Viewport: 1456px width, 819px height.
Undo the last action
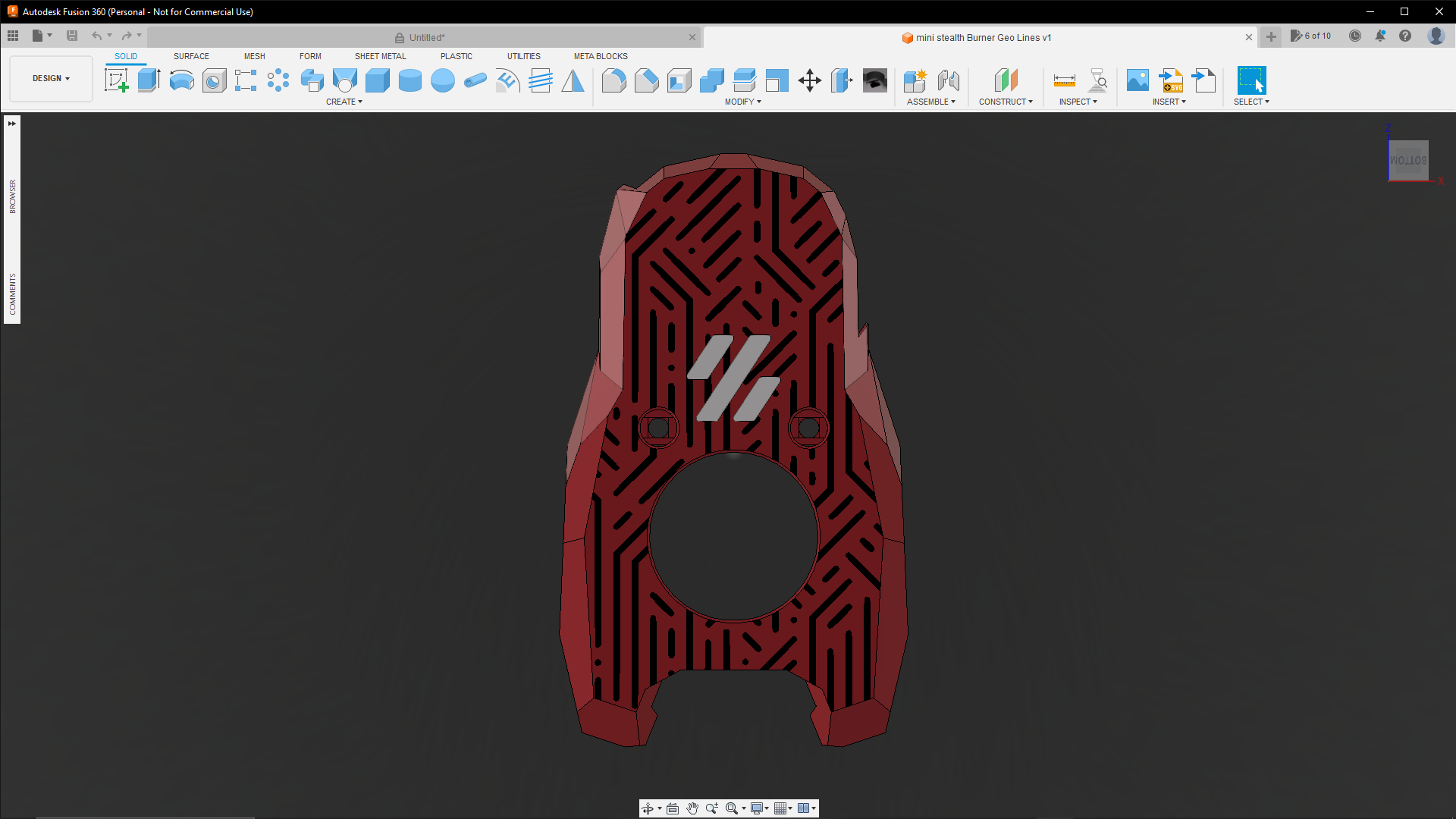97,35
